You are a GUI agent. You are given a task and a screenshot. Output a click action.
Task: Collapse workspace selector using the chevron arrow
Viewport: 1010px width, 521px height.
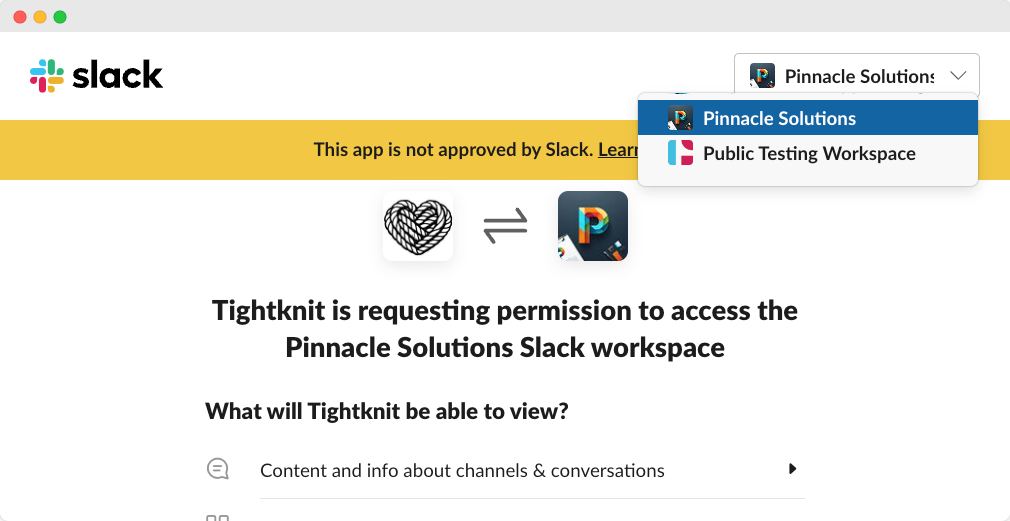[958, 76]
